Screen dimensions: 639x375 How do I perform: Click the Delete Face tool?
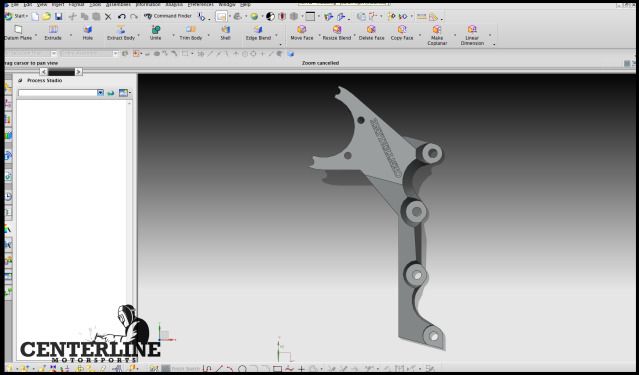point(371,33)
